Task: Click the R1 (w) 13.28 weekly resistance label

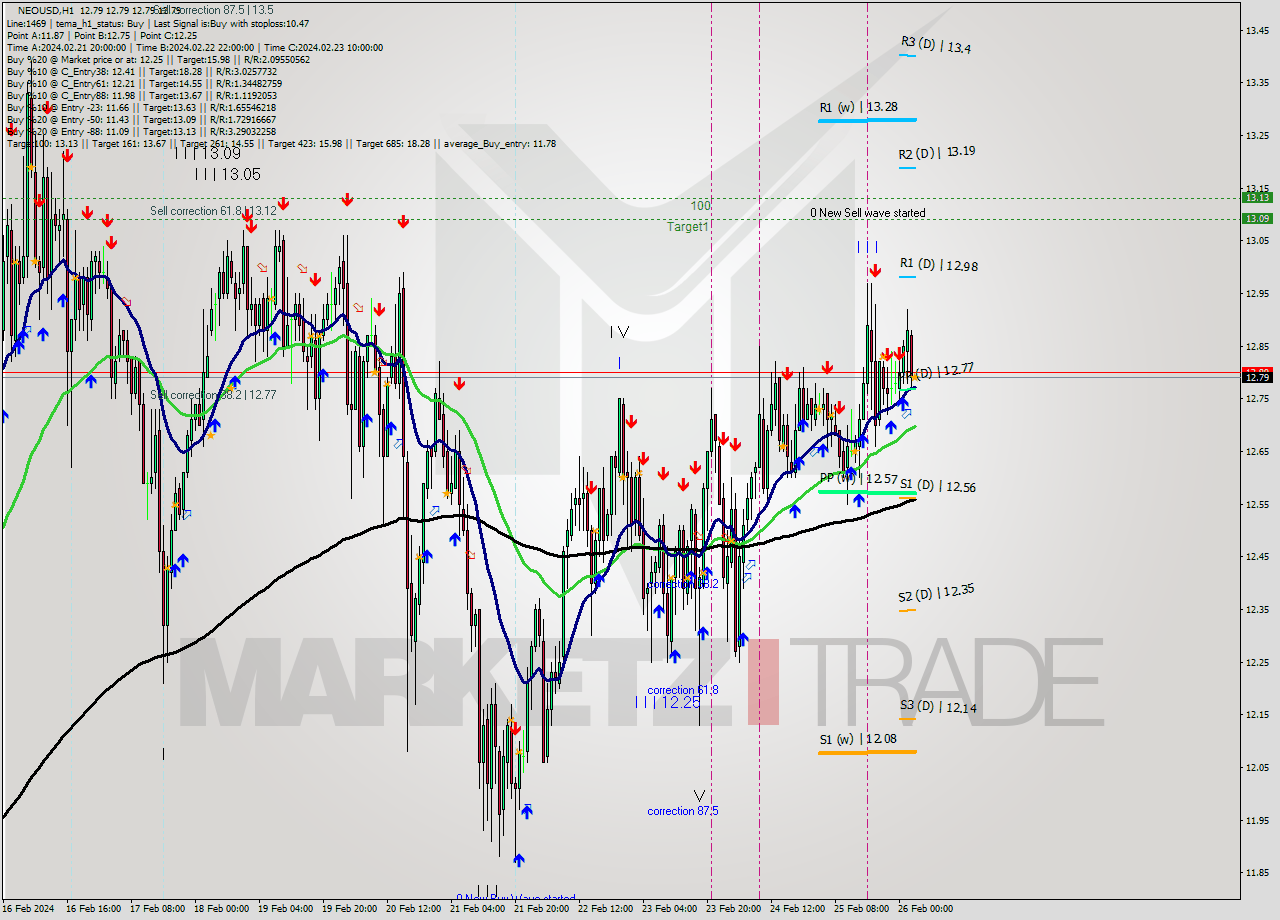Action: tap(858, 107)
